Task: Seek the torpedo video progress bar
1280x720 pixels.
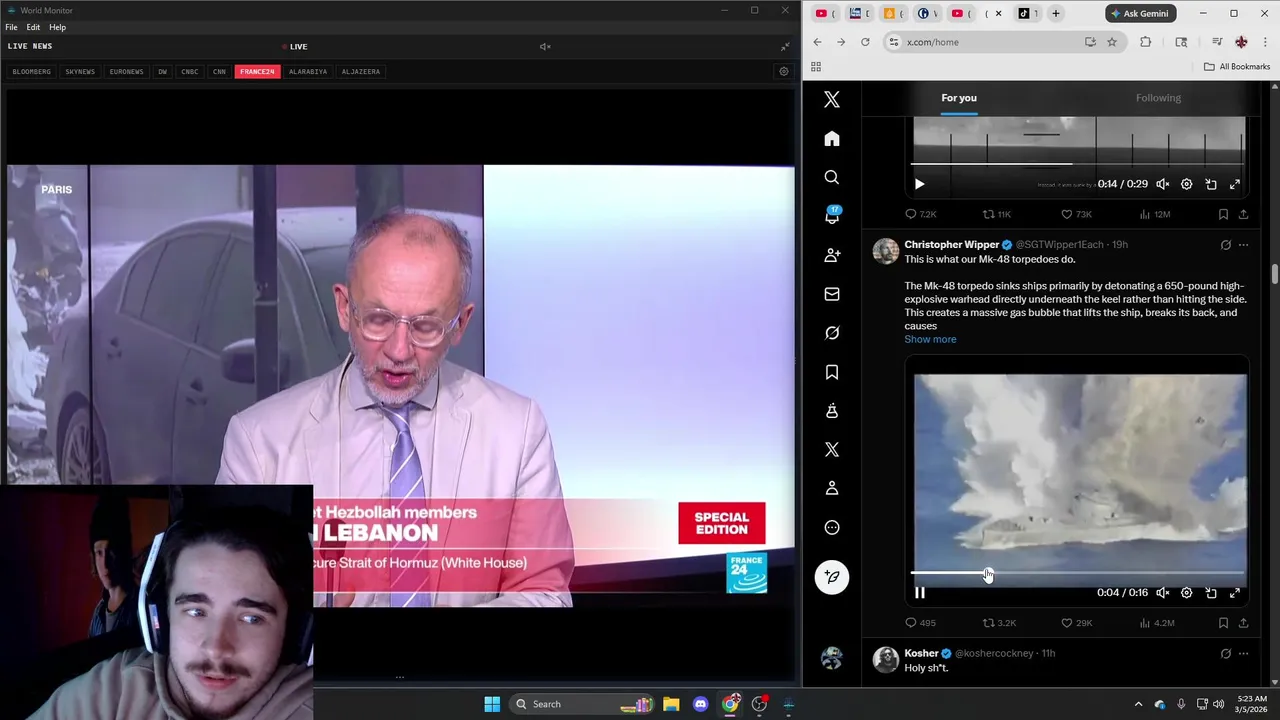Action: (1078, 574)
